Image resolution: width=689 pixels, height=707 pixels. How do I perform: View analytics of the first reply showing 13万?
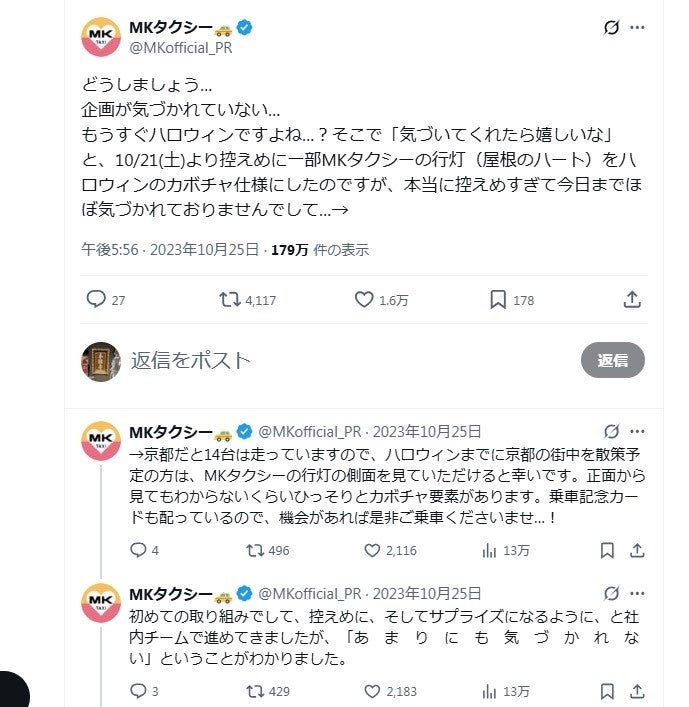coord(490,550)
